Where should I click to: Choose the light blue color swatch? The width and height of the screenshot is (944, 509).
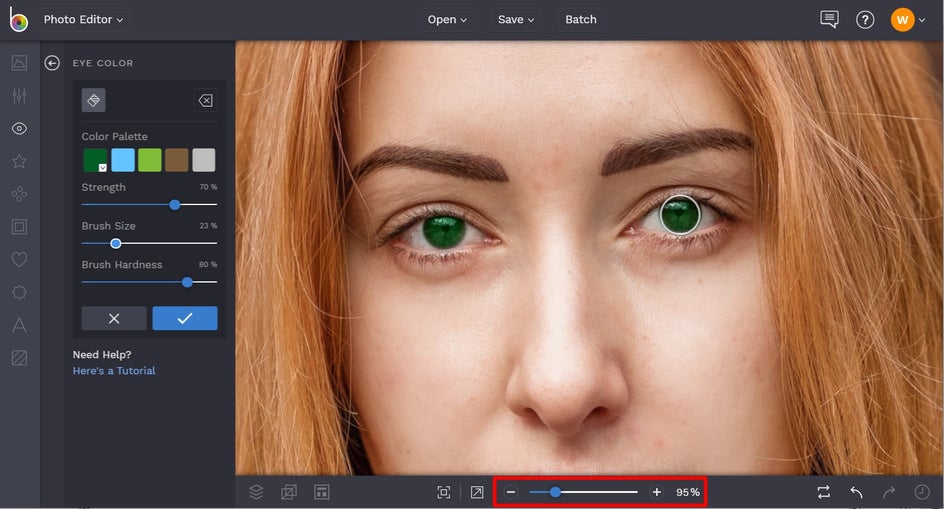point(123,160)
